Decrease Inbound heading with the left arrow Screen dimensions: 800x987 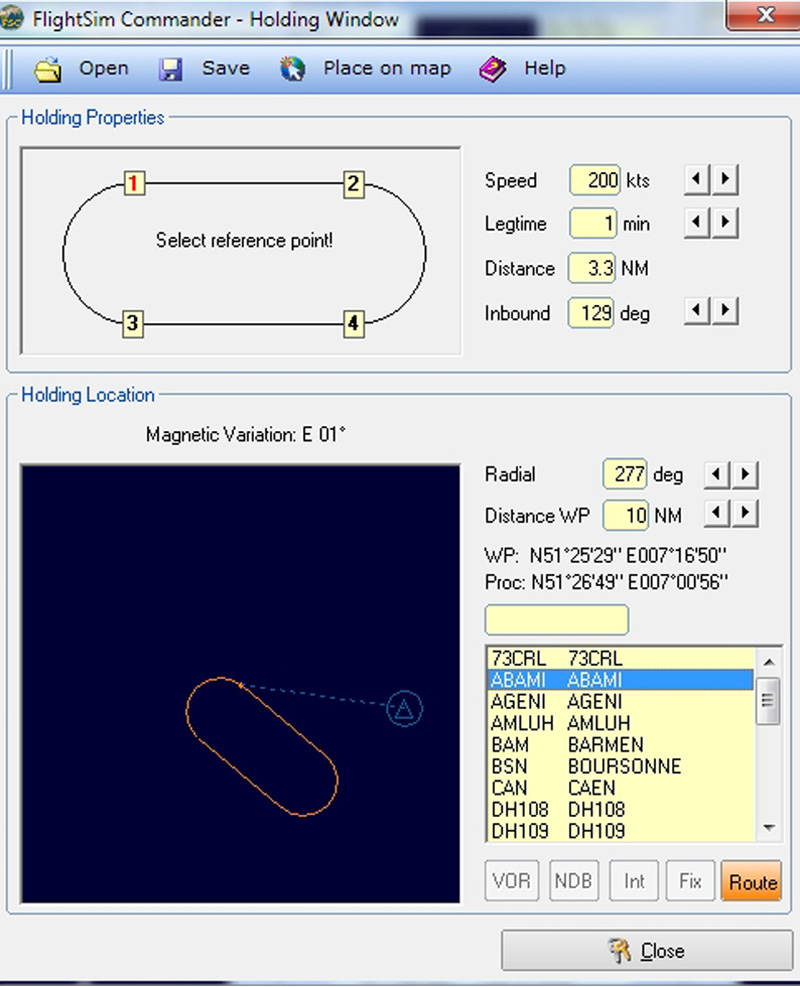point(696,310)
